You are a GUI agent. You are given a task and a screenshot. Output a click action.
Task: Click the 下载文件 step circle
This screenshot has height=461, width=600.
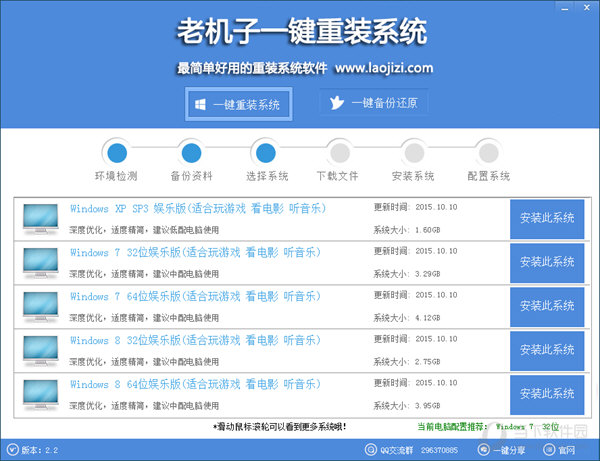(x=340, y=153)
